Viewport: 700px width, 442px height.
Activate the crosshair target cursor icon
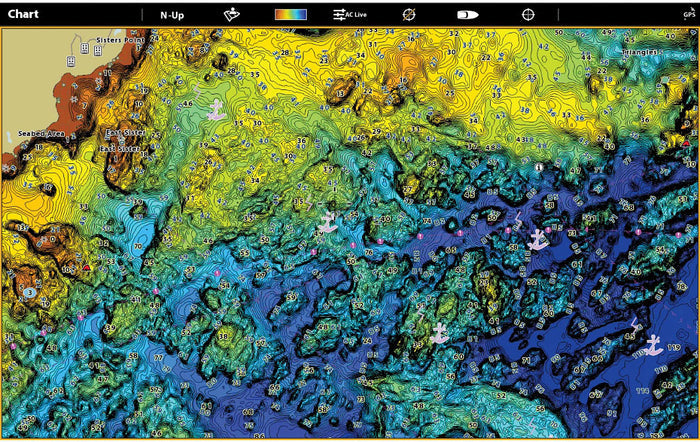(528, 15)
